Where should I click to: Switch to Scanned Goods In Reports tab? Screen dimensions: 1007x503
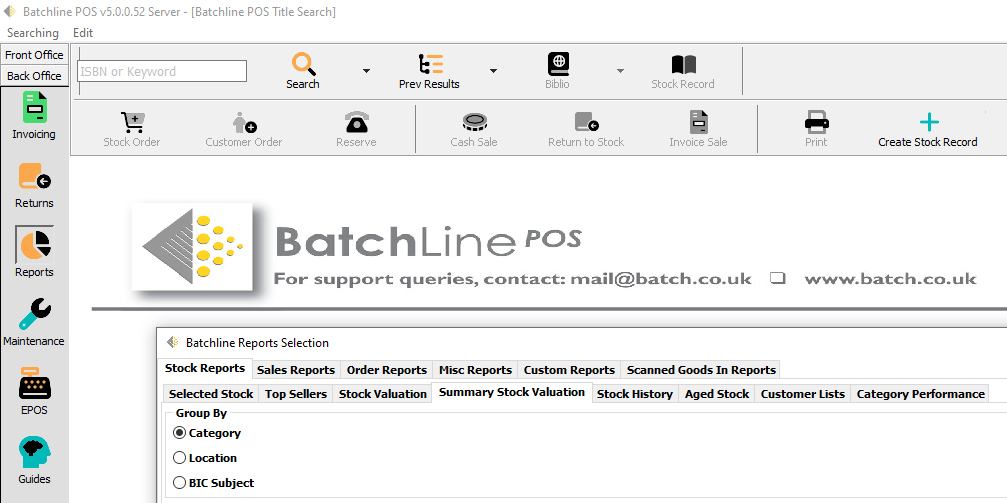click(701, 370)
